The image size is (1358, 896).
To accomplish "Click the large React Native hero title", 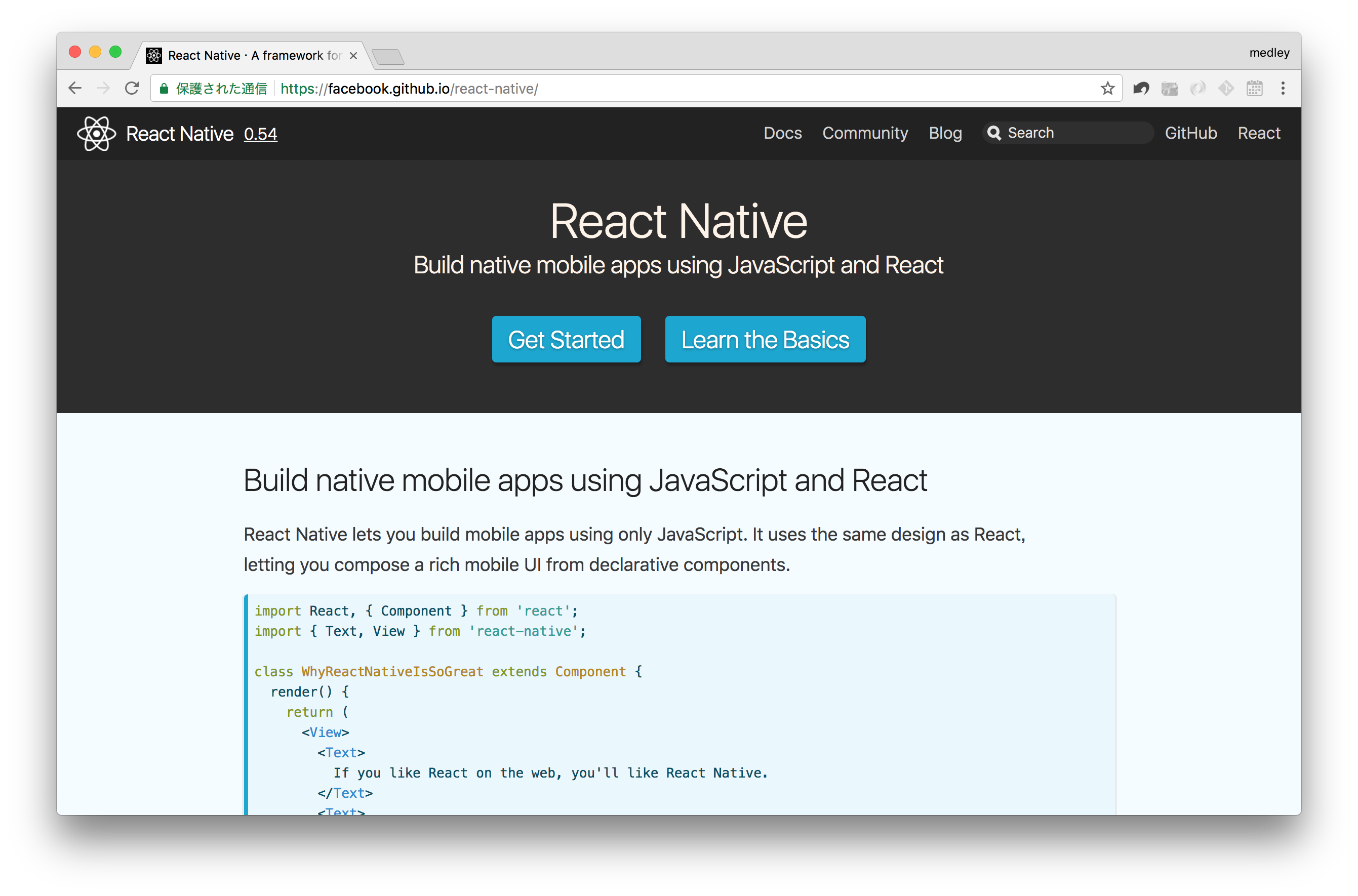I will tap(678, 221).
